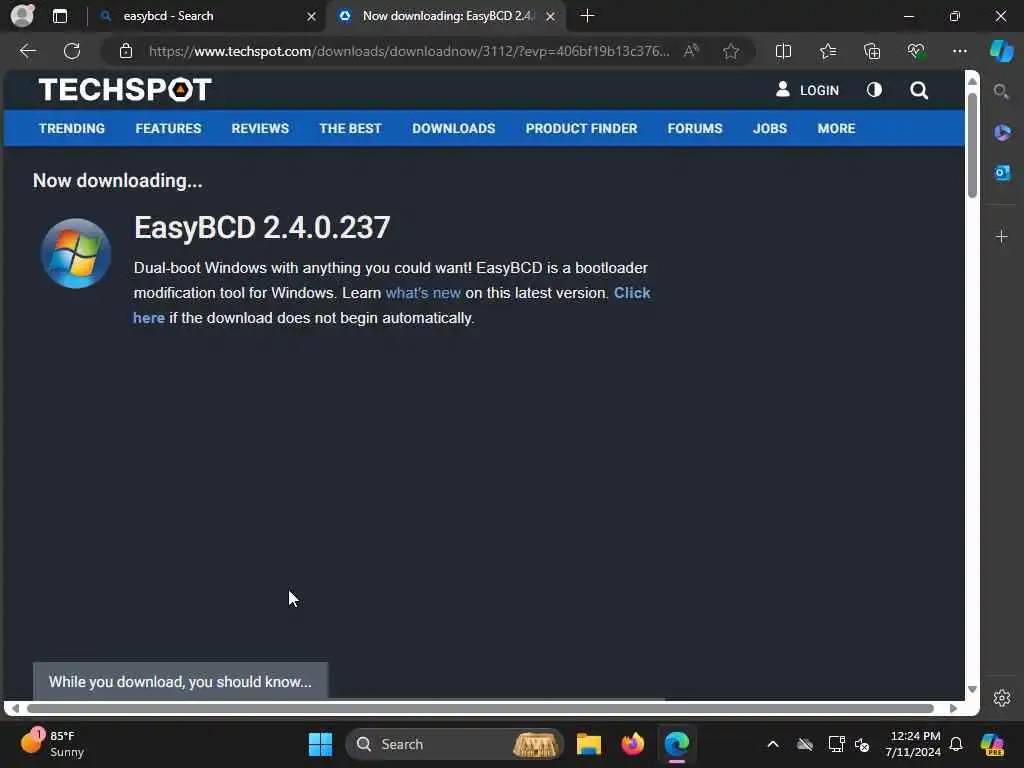Click the techspot.com address bar
Image resolution: width=1024 pixels, height=768 pixels.
pyautogui.click(x=409, y=51)
